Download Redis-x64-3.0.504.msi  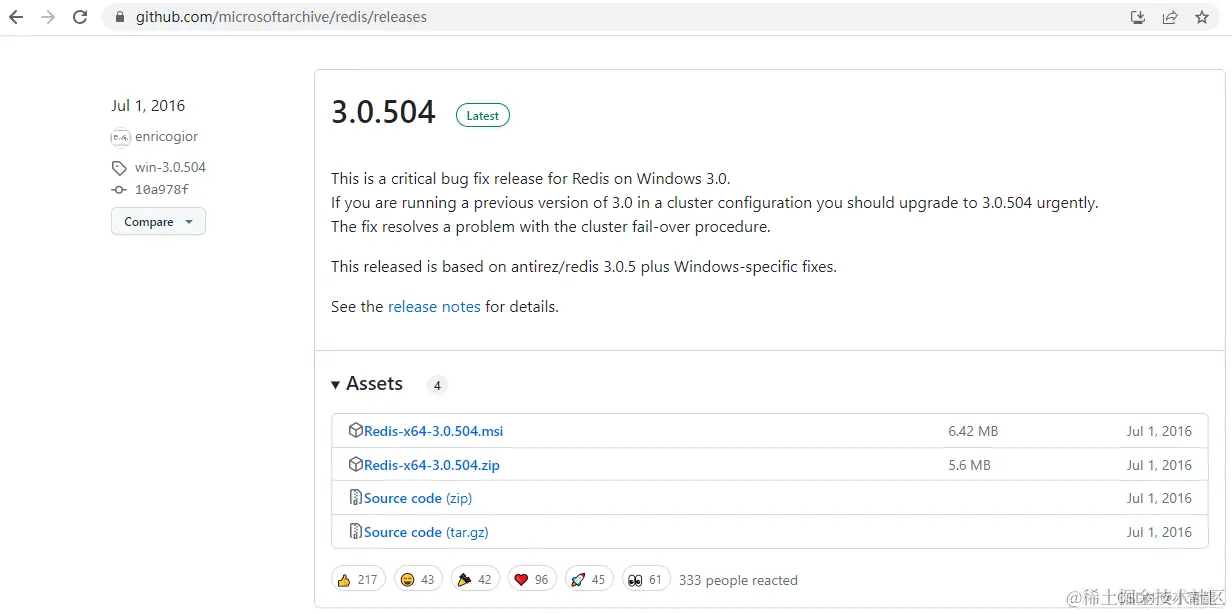433,432
